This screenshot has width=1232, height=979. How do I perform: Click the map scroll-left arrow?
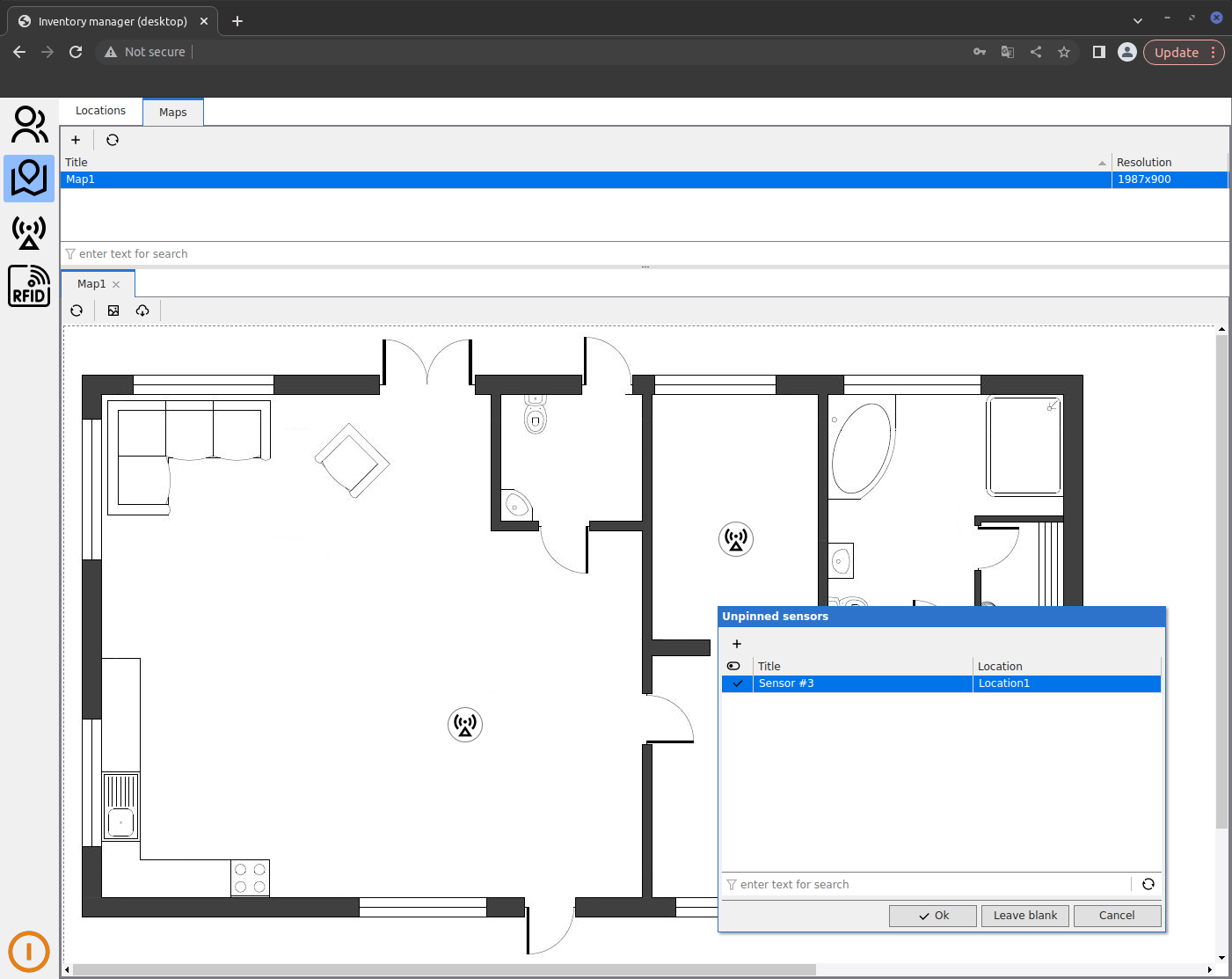click(x=68, y=969)
